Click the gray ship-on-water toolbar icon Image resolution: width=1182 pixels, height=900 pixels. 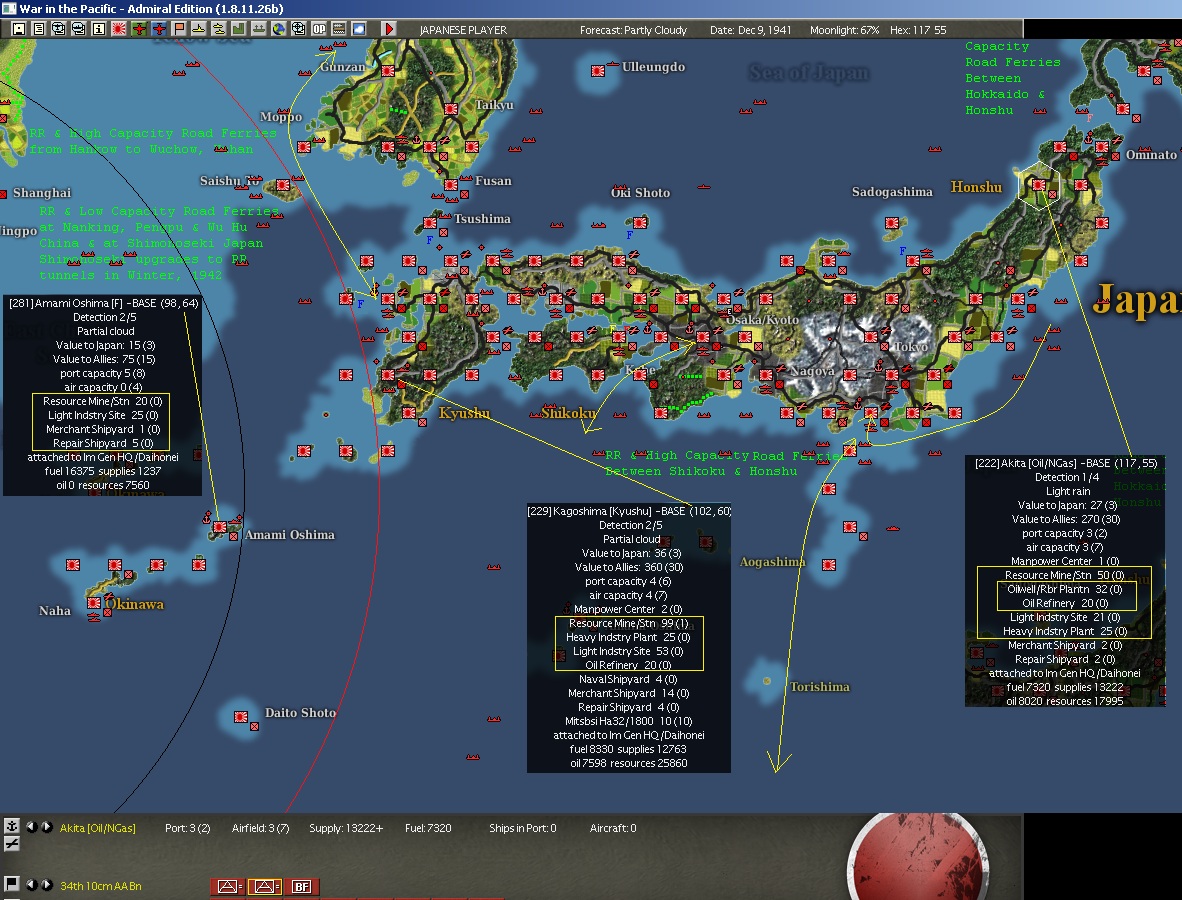point(259,29)
